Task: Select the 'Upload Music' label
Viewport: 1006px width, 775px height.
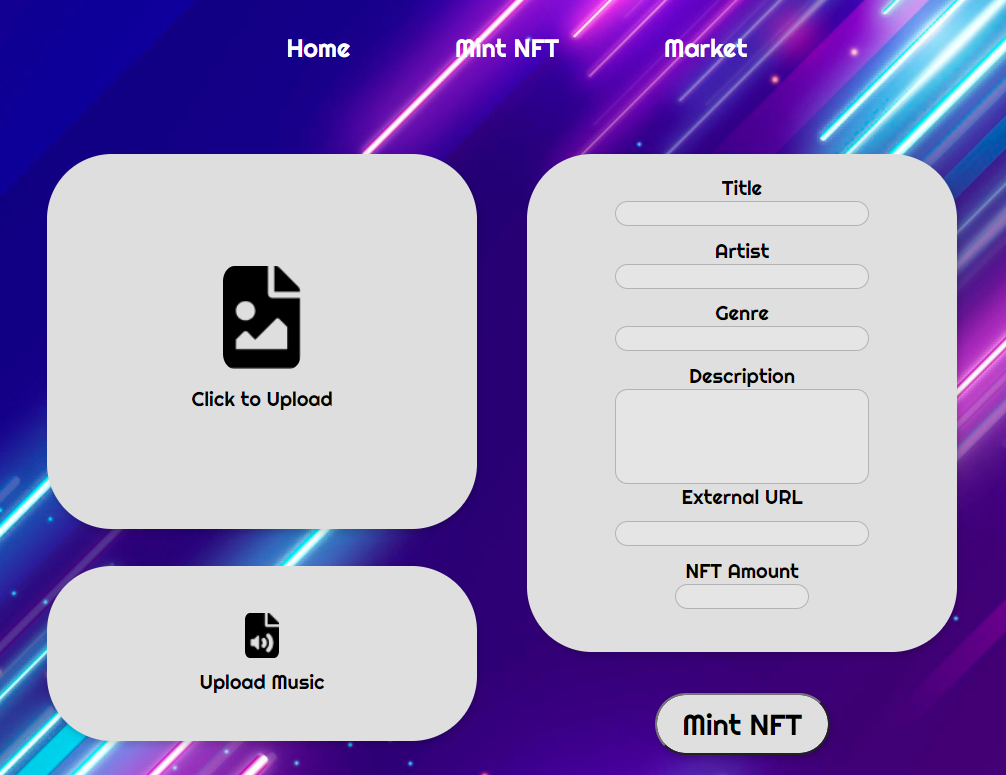Action: click(262, 682)
